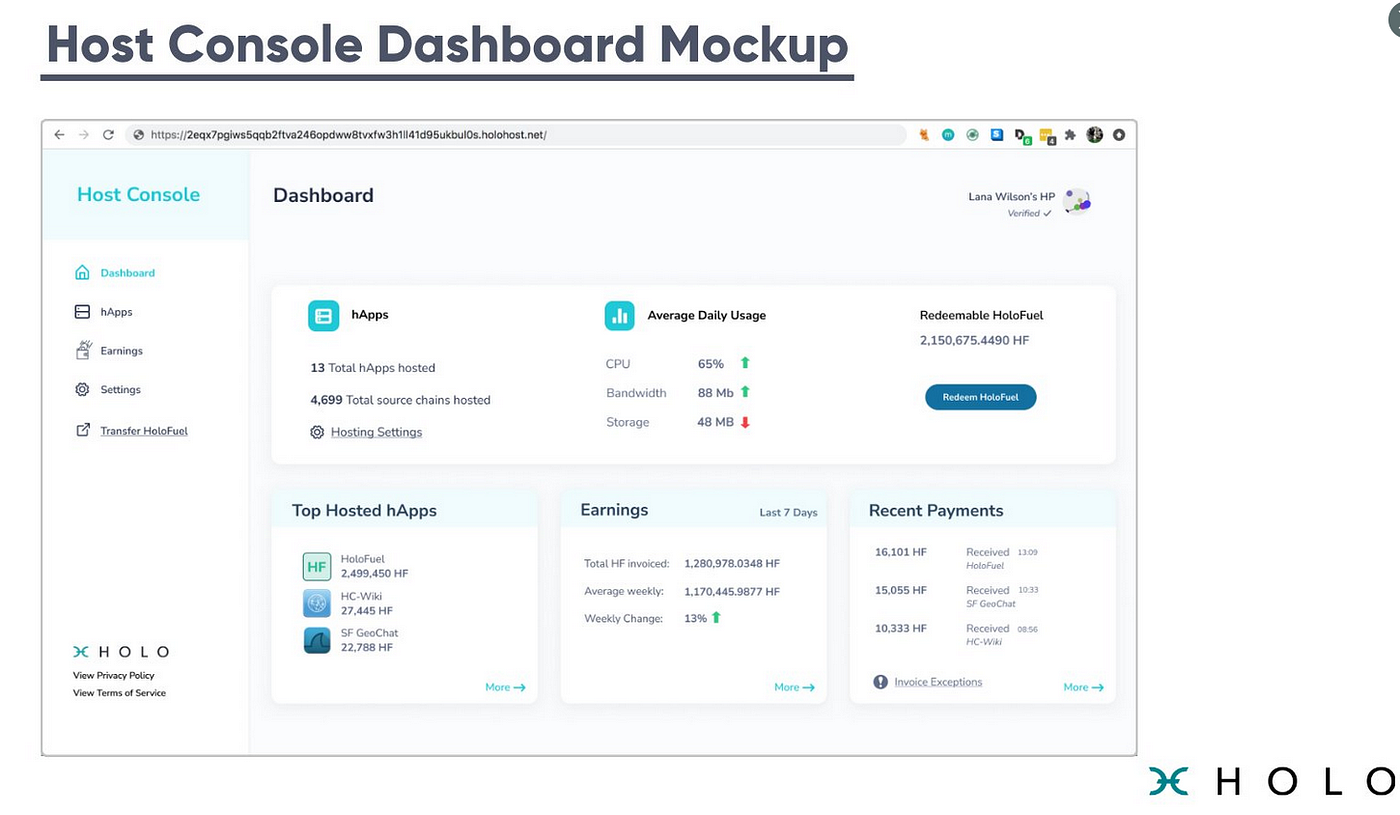Click the 13 Total hApps hosted text

[x=373, y=368]
